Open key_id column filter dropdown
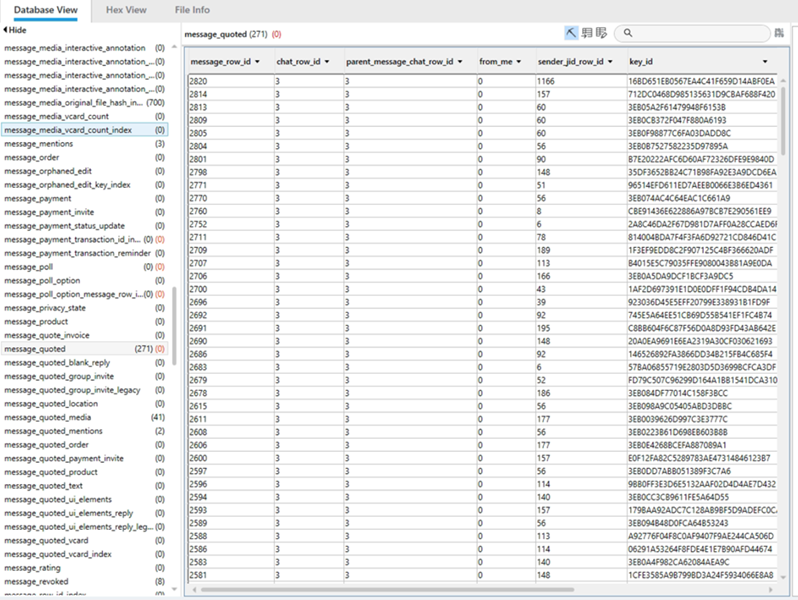The width and height of the screenshot is (798, 600). [x=765, y=62]
